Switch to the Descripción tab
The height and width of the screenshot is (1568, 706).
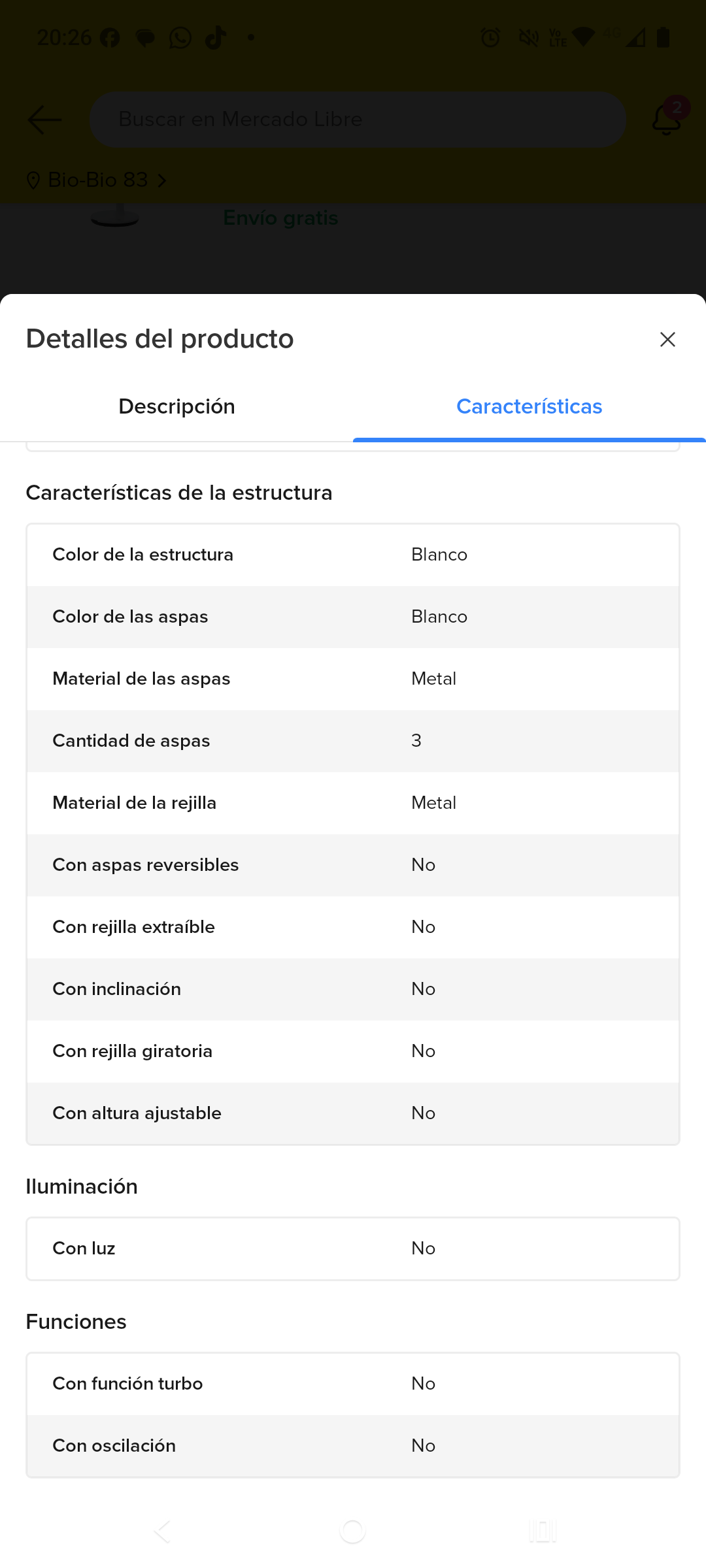(x=176, y=406)
